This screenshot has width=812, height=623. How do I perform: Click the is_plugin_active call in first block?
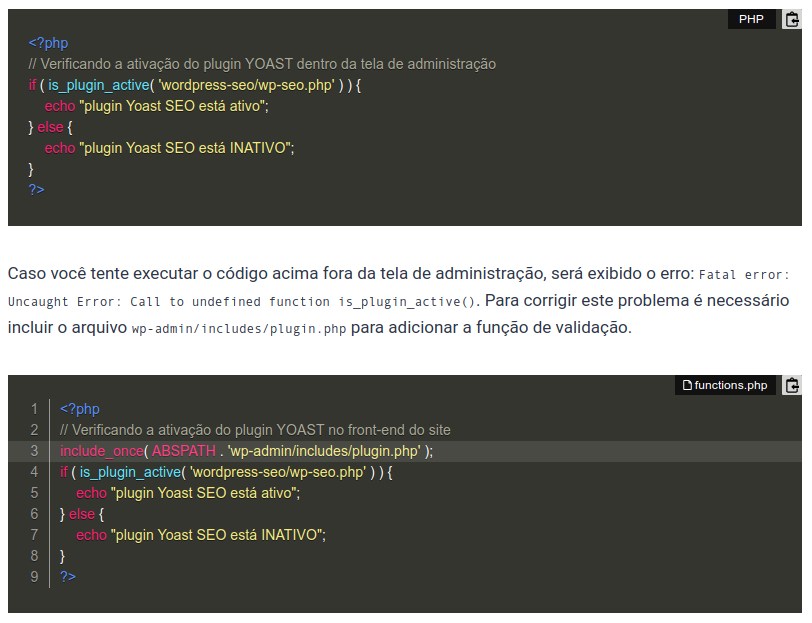98,85
